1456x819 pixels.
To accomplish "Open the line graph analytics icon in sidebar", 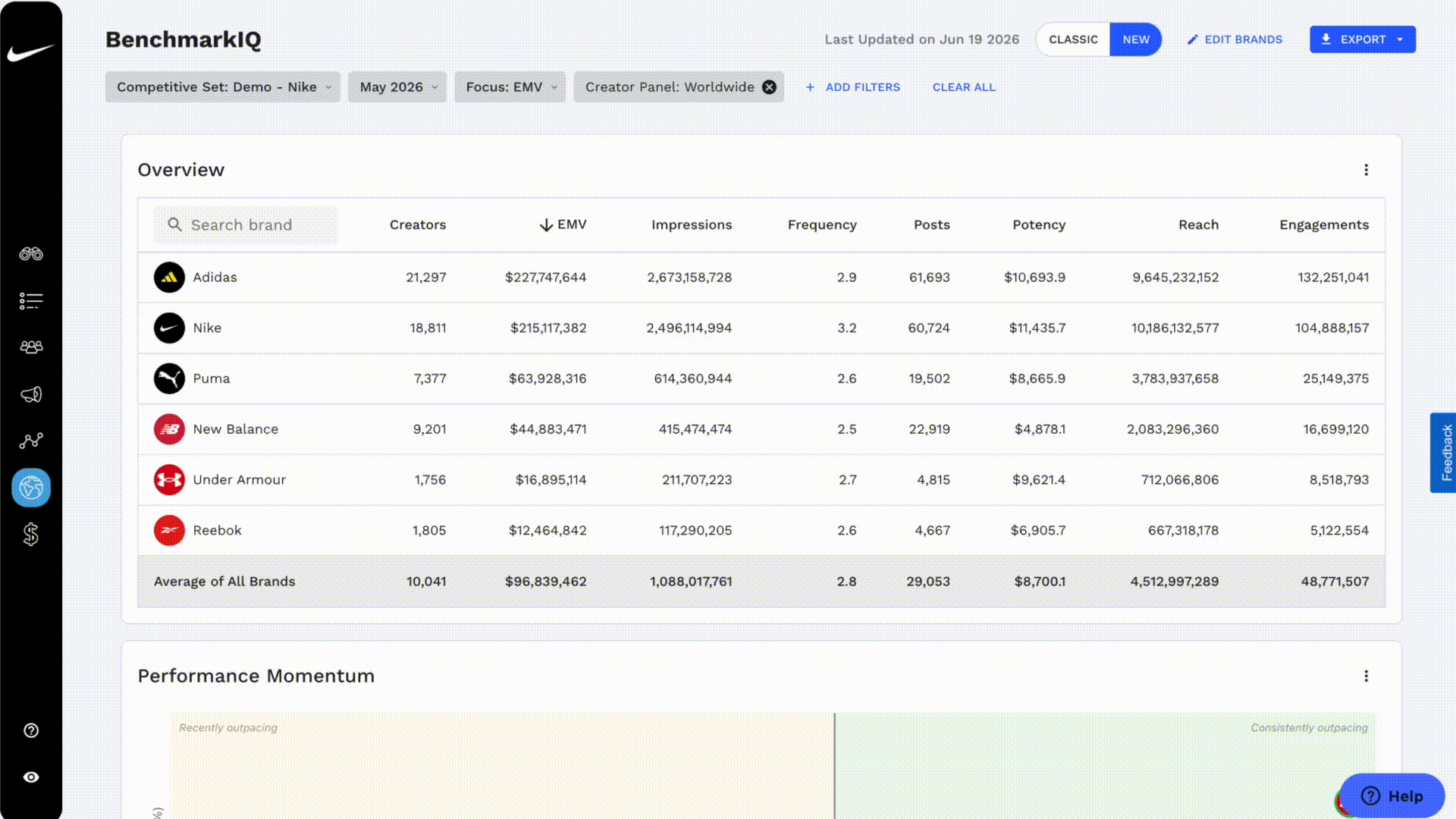I will pyautogui.click(x=31, y=441).
